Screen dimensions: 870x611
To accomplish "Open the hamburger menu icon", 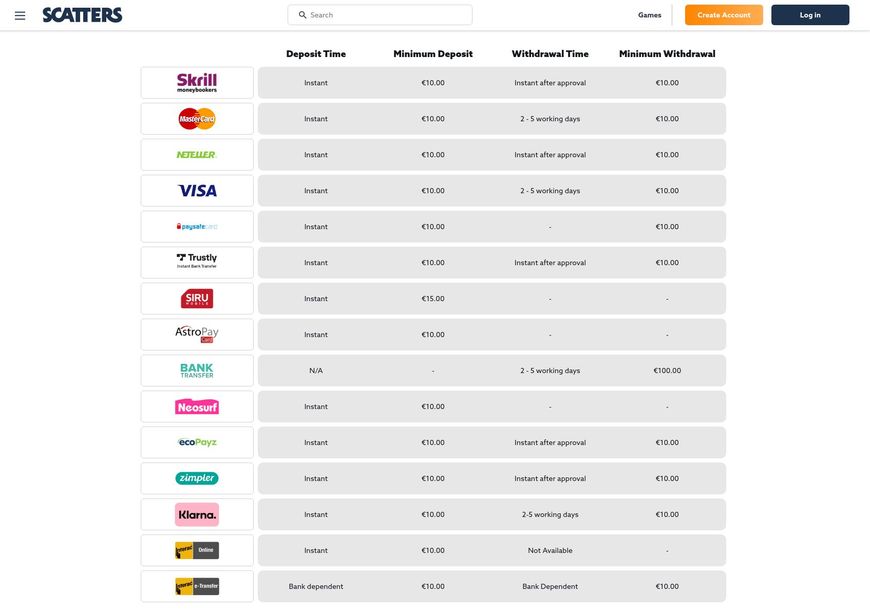I will [20, 16].
